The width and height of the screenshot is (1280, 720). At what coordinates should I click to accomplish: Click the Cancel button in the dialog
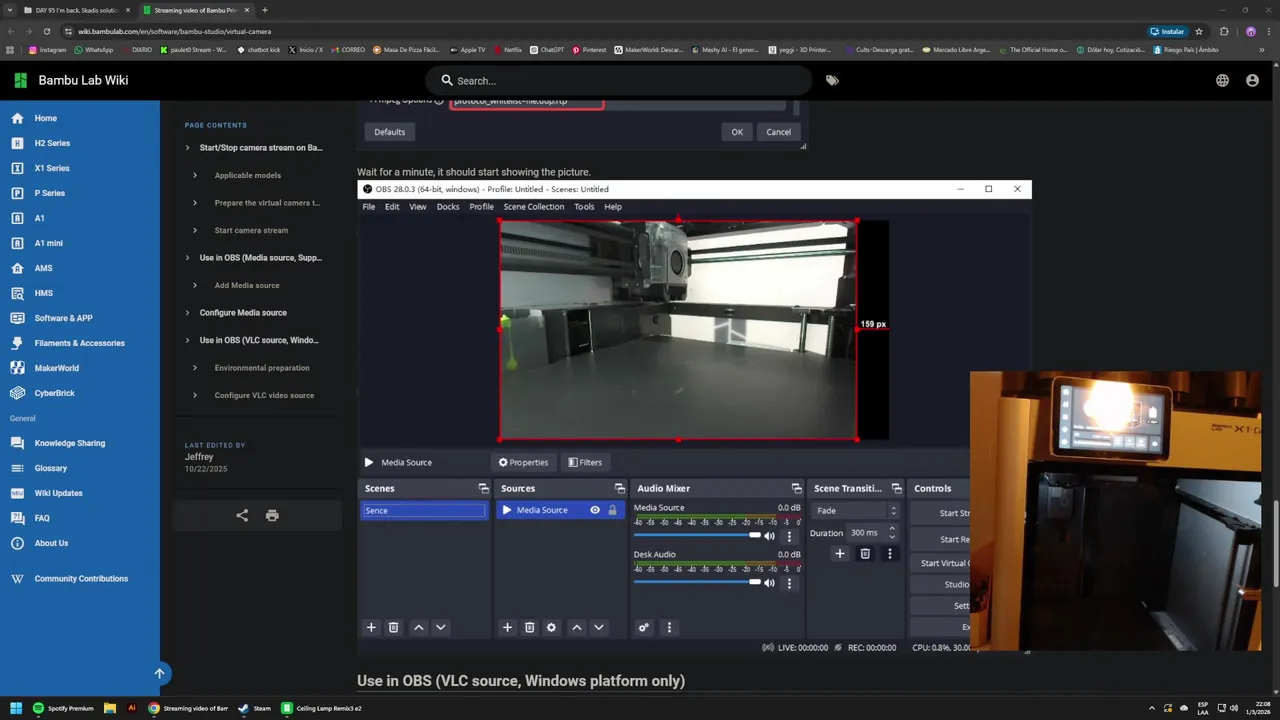pyautogui.click(x=778, y=132)
